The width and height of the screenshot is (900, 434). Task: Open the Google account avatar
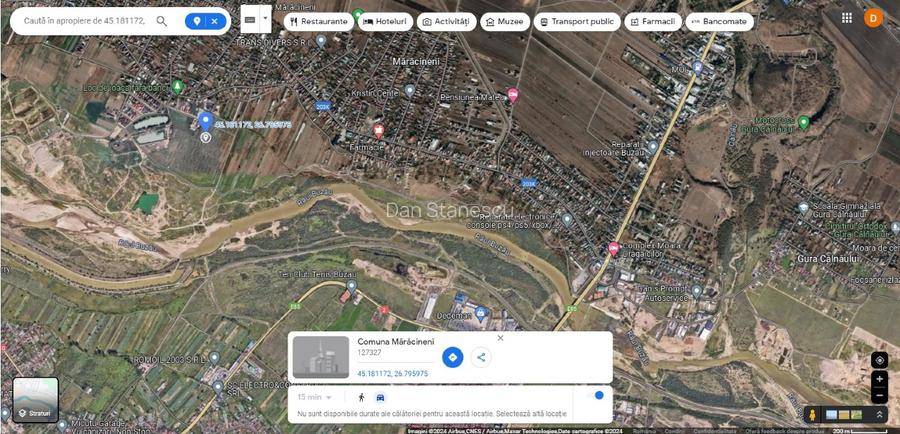click(x=874, y=18)
